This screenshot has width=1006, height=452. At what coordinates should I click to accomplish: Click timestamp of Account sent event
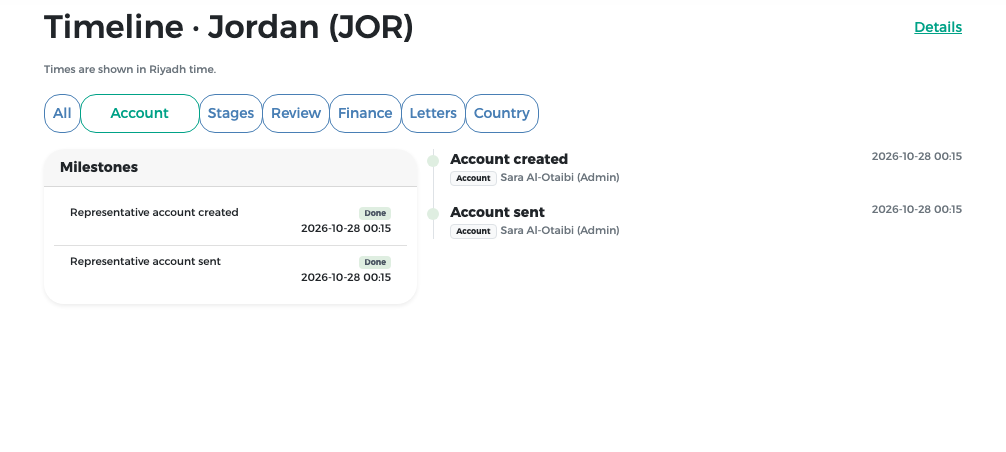(x=916, y=210)
